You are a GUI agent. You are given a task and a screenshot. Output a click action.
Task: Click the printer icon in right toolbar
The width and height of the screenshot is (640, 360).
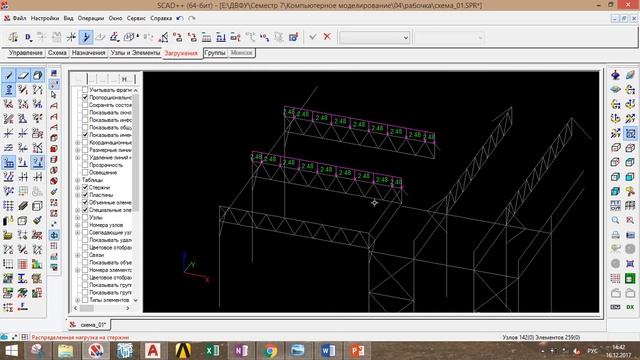click(x=616, y=235)
